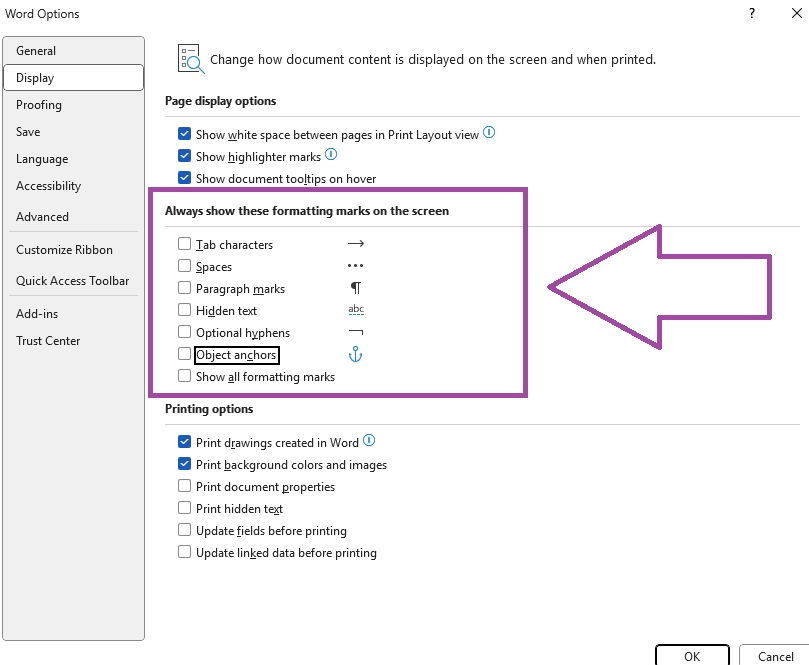Check Update linked data before printing
The height and width of the screenshot is (665, 809).
click(184, 552)
